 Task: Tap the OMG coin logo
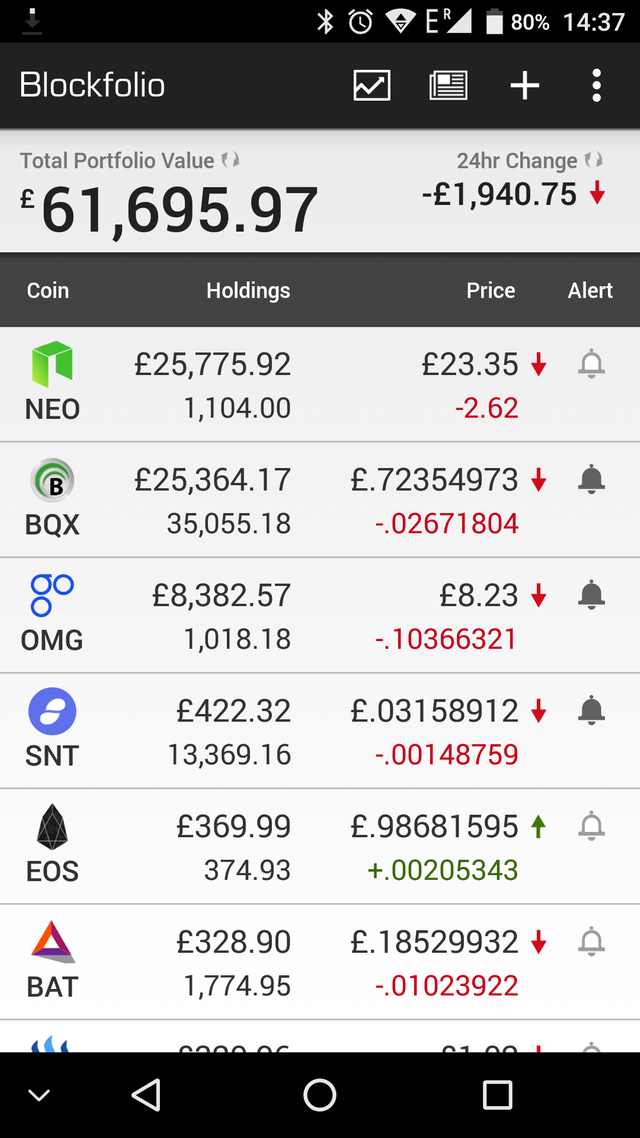tap(52, 595)
